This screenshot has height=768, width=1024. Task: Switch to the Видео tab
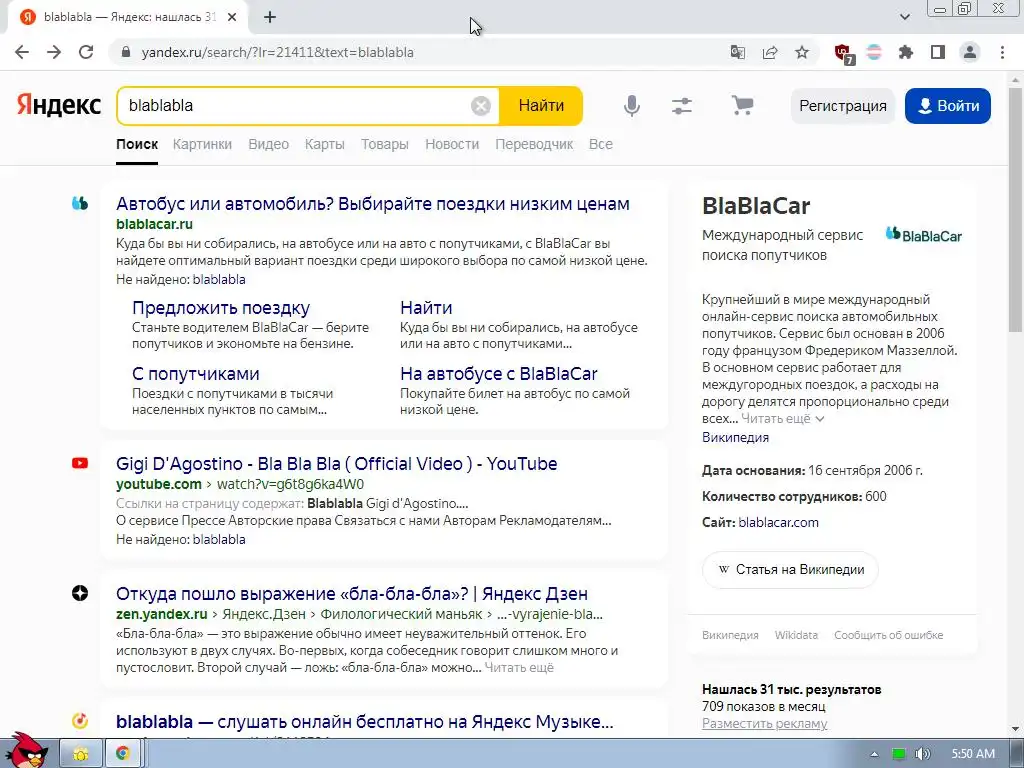click(x=268, y=144)
